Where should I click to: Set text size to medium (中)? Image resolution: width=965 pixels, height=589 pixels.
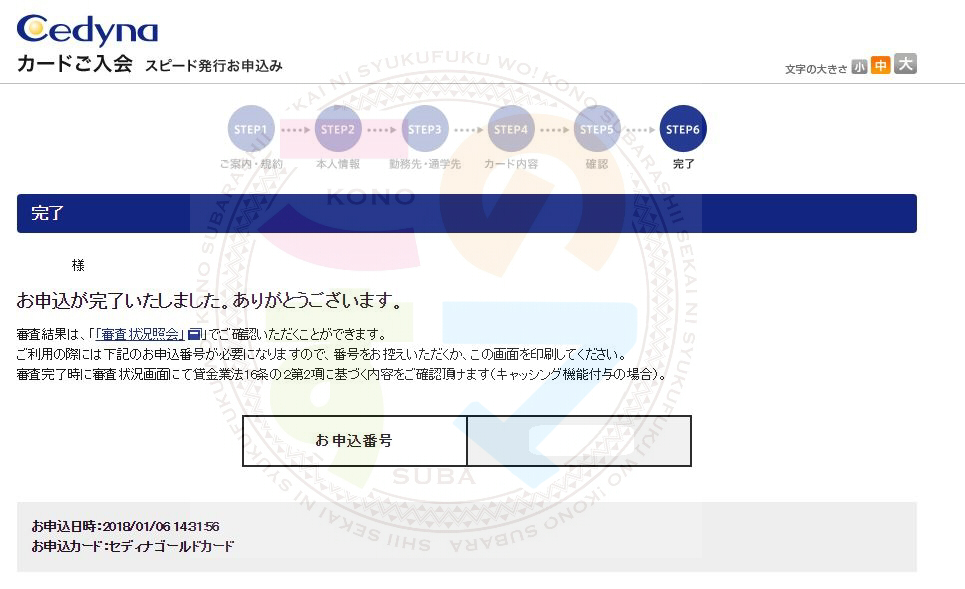coord(881,65)
